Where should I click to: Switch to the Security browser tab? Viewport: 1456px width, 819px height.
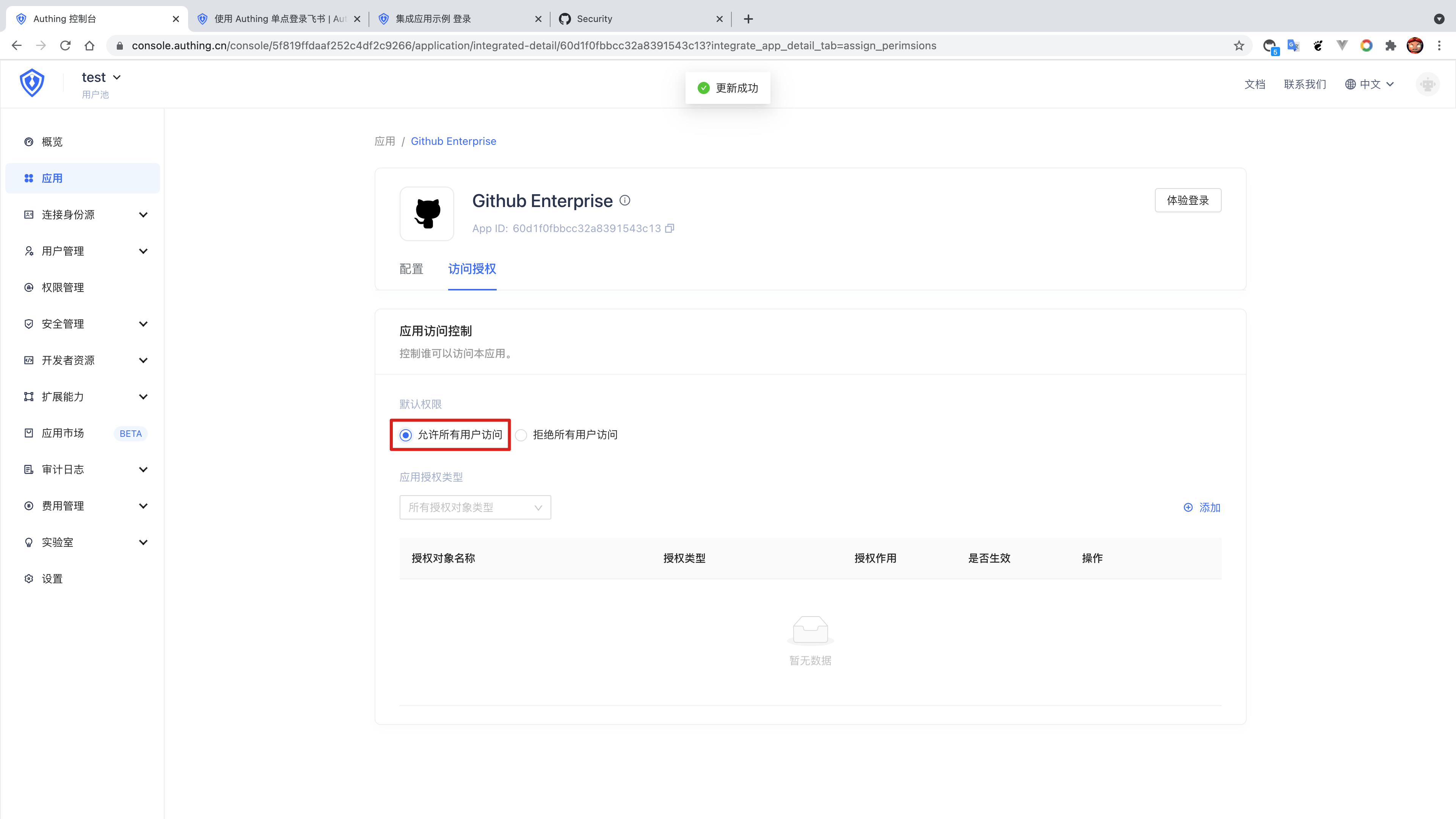pos(640,19)
